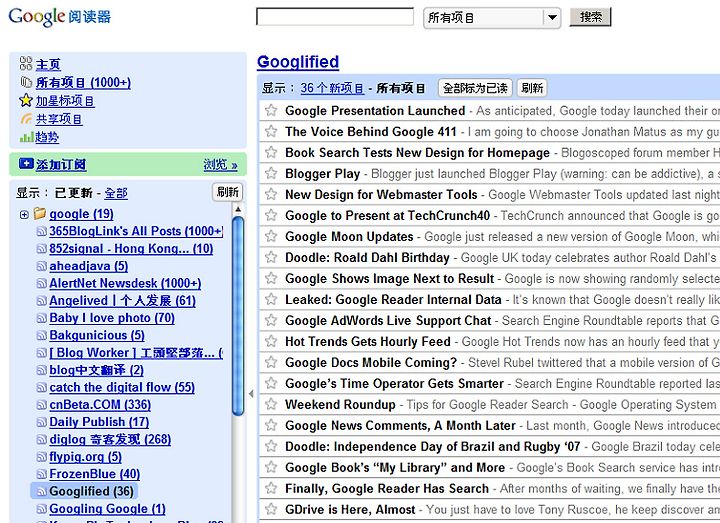This screenshot has height=523, width=720.
Task: Star the Google Presentation Launched item
Action: [271, 110]
